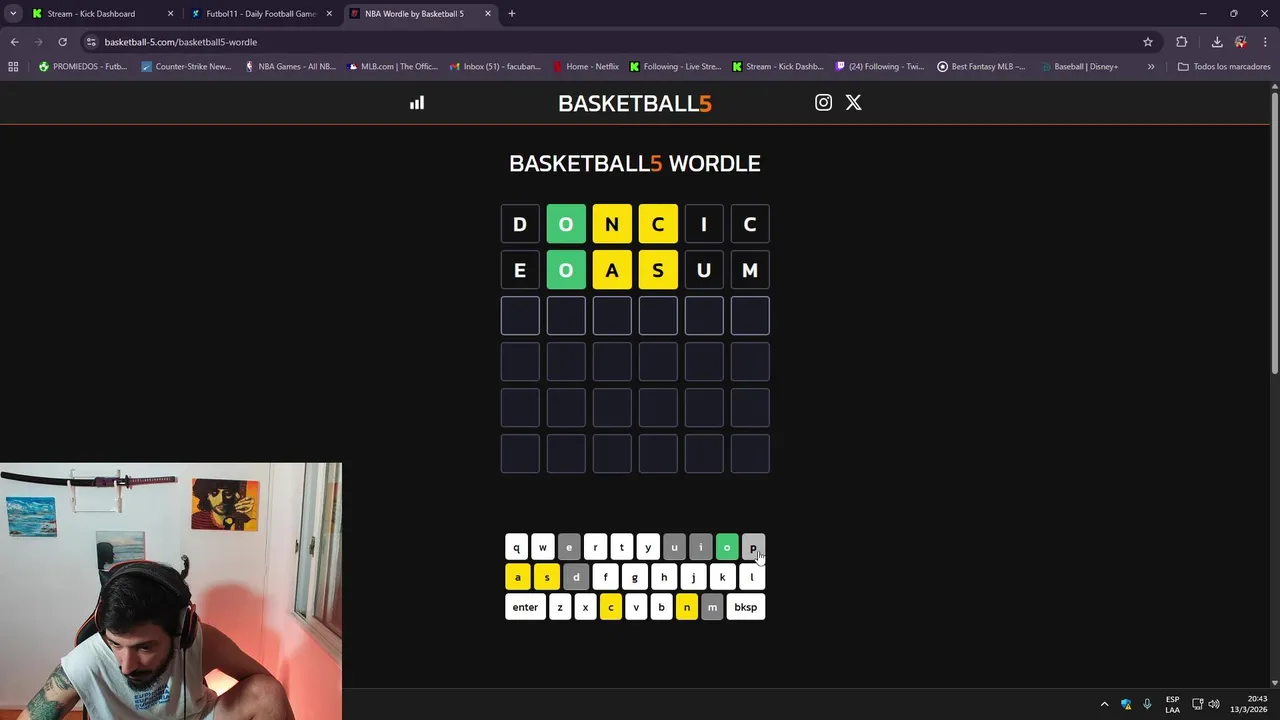Click the yellow S key
The image size is (1280, 720).
click(x=547, y=577)
